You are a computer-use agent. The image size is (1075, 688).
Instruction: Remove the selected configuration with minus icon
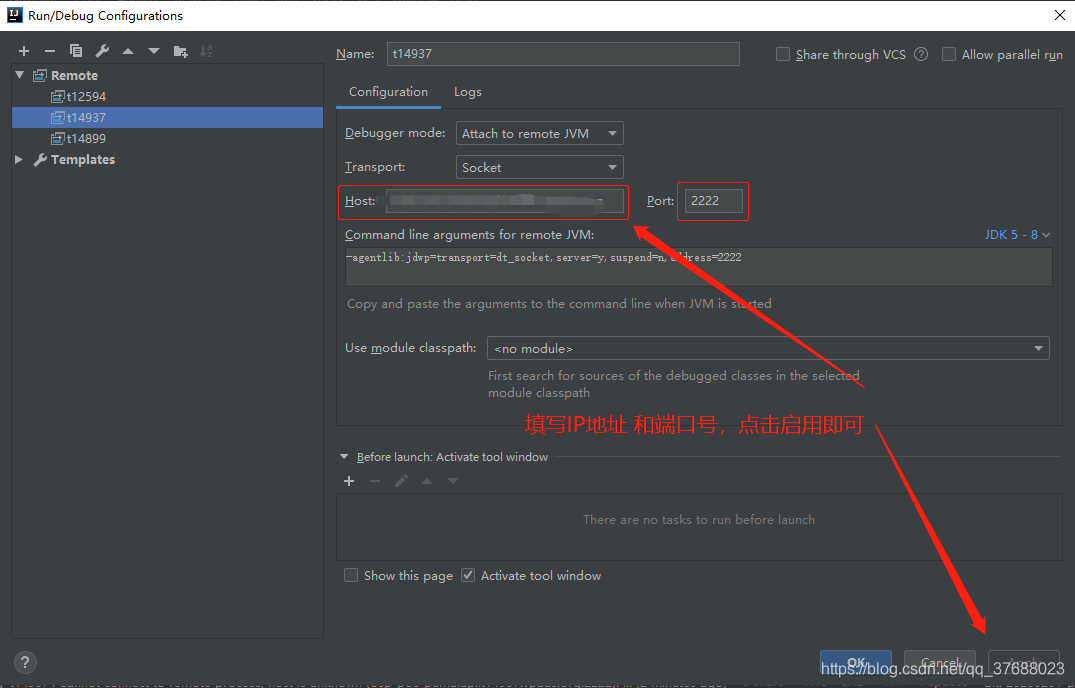49,51
